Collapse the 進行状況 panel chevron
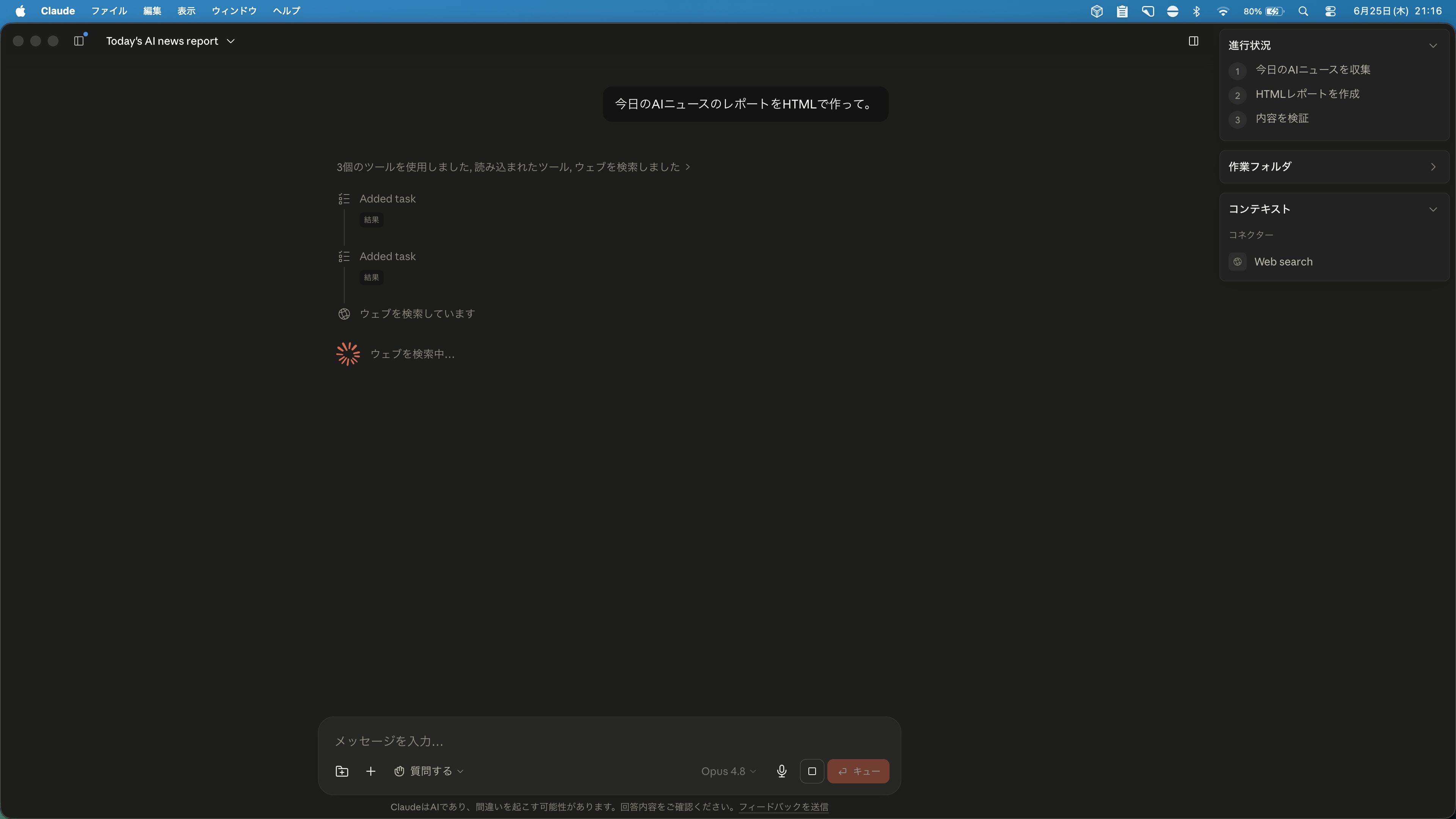Viewport: 1456px width, 819px height. point(1433,46)
